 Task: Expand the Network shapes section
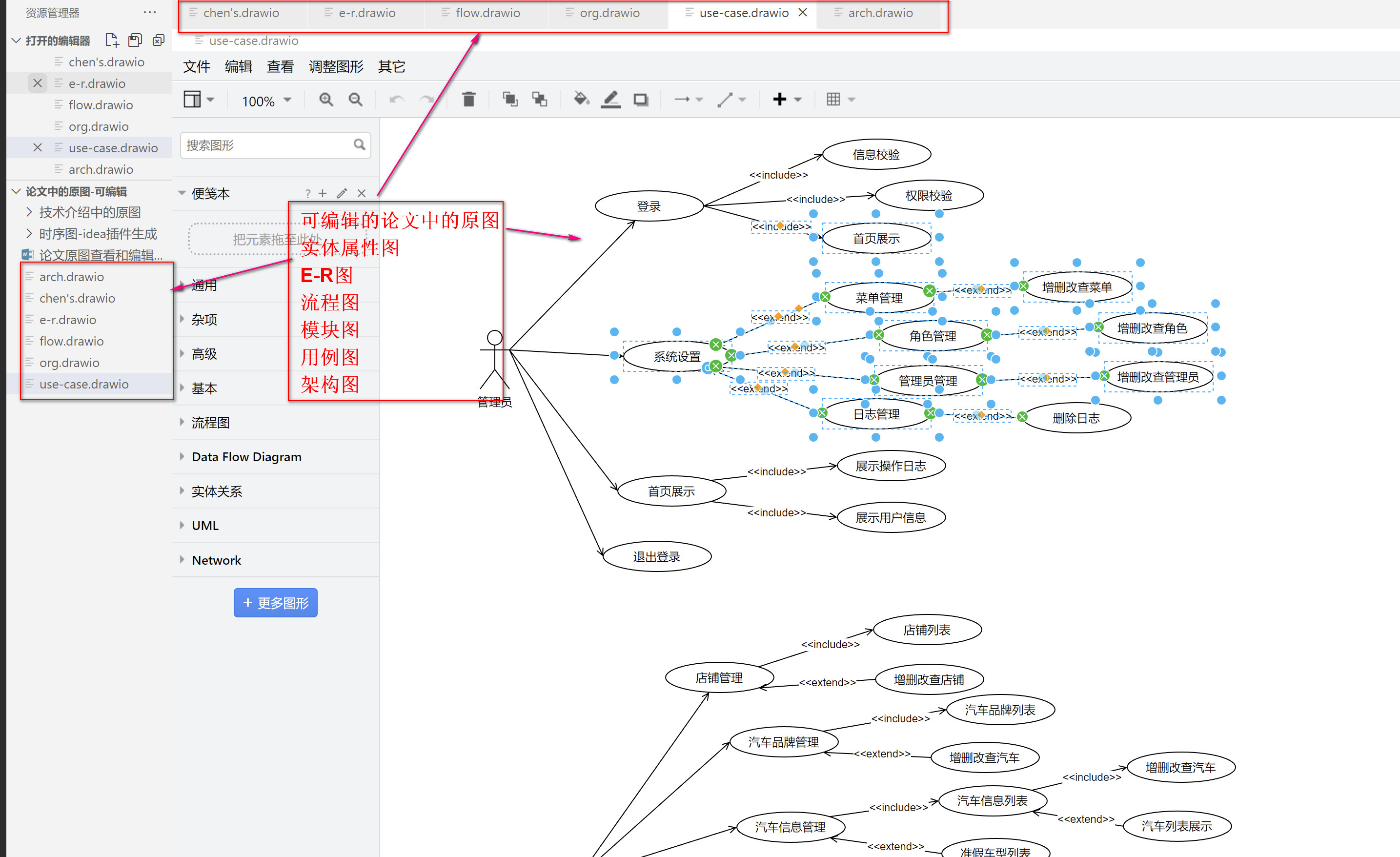[216, 560]
